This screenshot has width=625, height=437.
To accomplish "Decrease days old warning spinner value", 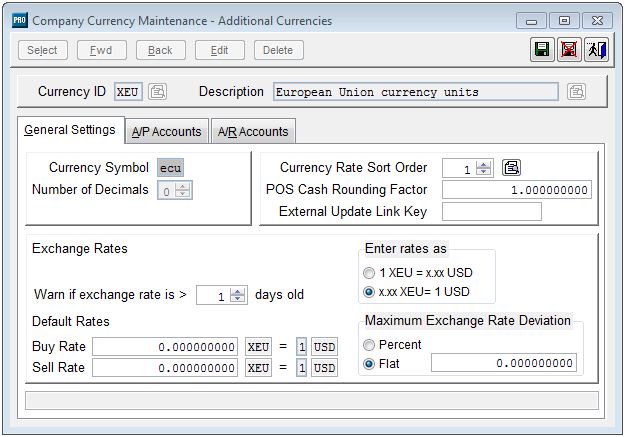I will pos(238,299).
